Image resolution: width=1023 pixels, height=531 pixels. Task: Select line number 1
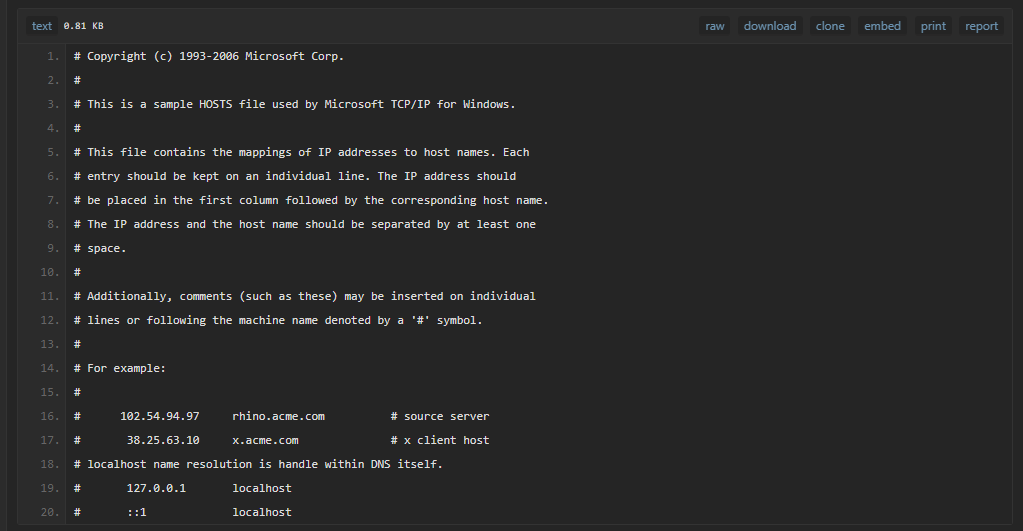[53, 56]
